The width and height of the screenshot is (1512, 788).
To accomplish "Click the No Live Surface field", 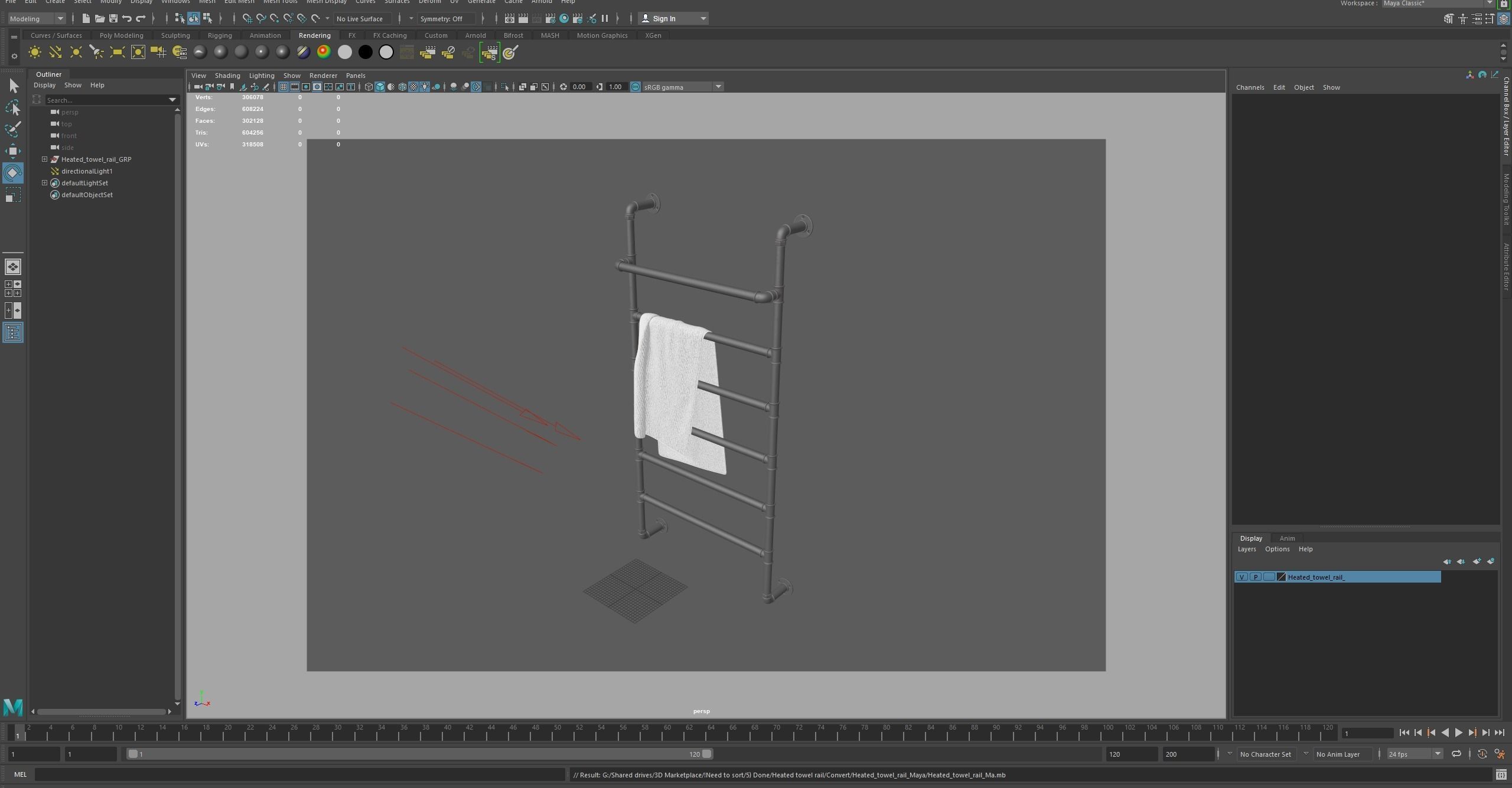I will coord(362,19).
